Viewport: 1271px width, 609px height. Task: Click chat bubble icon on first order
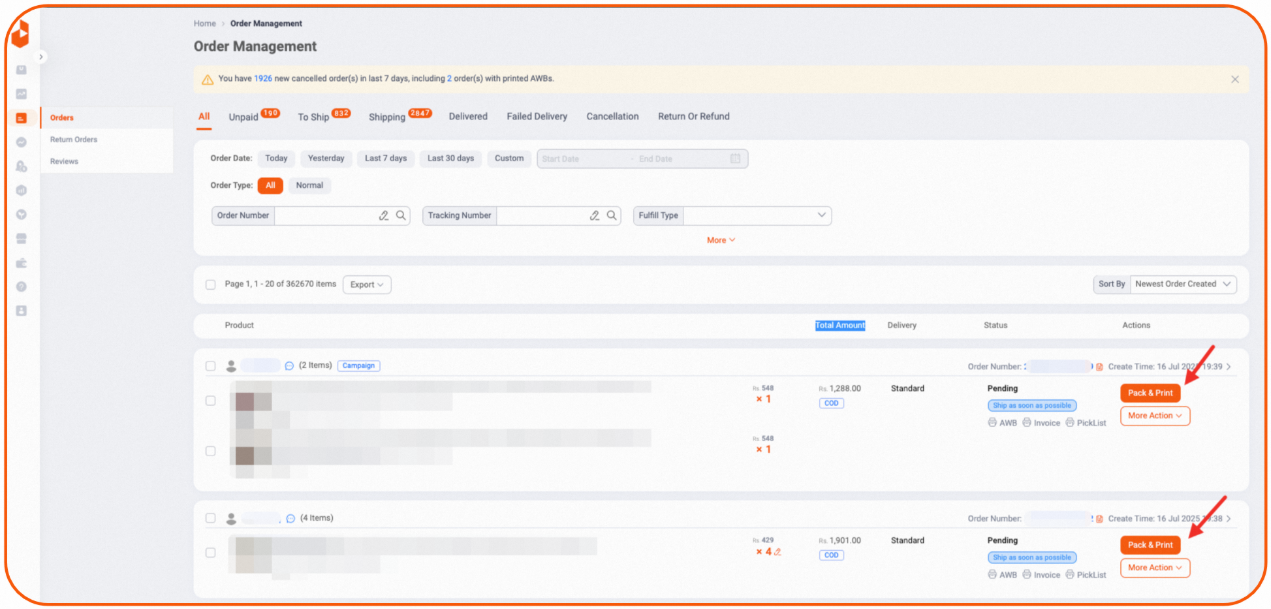pyautogui.click(x=289, y=366)
